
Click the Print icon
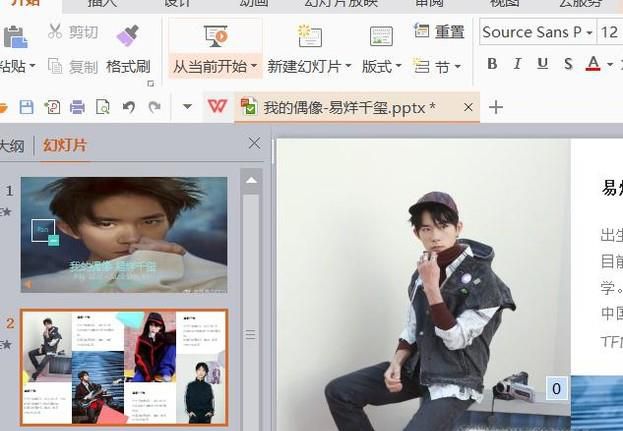click(x=77, y=107)
